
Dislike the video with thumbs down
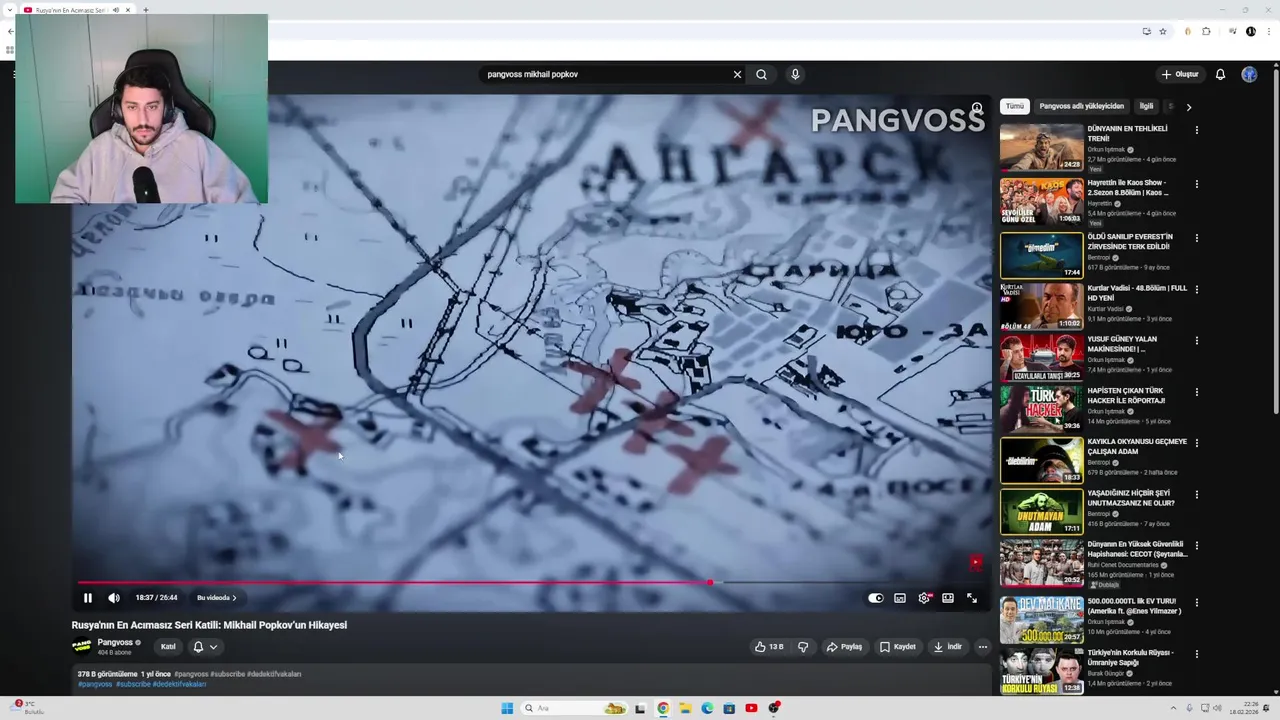pyautogui.click(x=803, y=647)
